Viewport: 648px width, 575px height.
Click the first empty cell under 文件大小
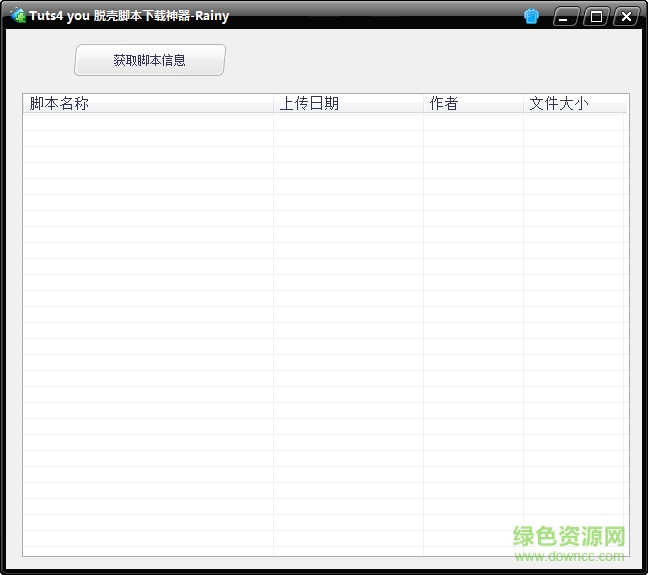(574, 122)
